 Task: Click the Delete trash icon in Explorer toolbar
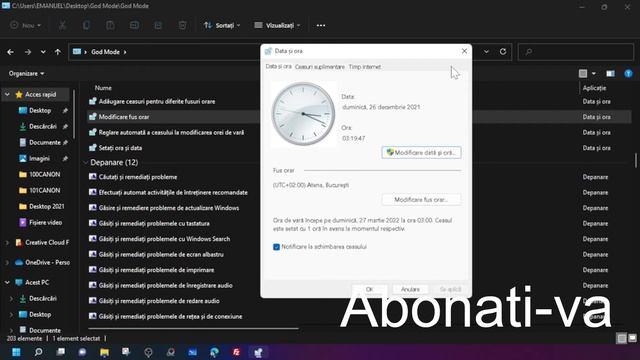pos(182,25)
